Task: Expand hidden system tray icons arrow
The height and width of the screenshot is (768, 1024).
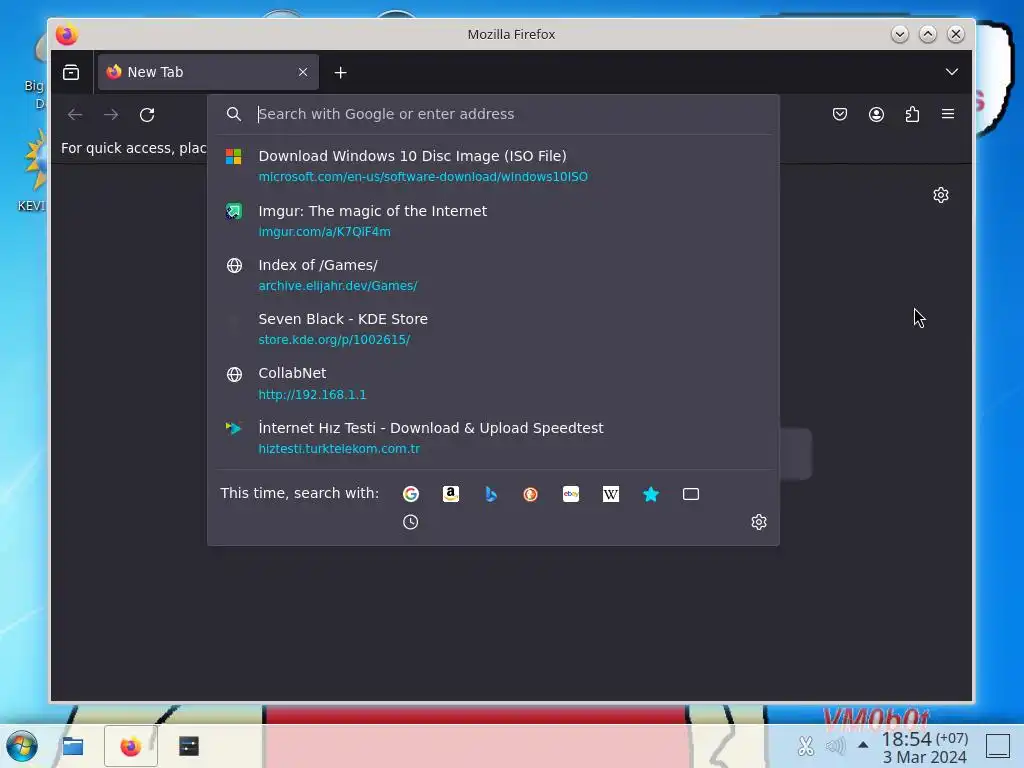Action: pos(863,745)
